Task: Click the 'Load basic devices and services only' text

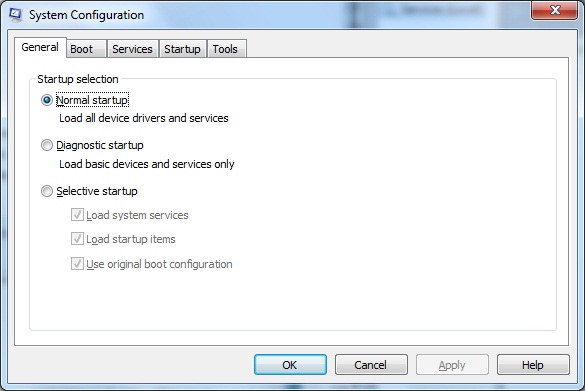Action: 147,164
